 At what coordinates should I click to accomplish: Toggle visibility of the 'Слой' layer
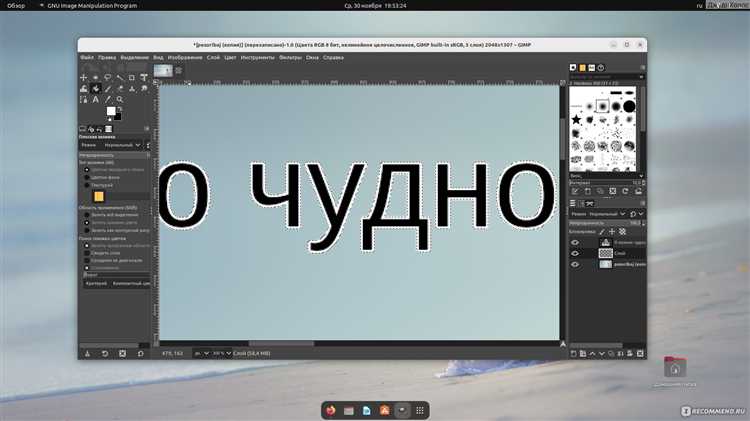575,254
